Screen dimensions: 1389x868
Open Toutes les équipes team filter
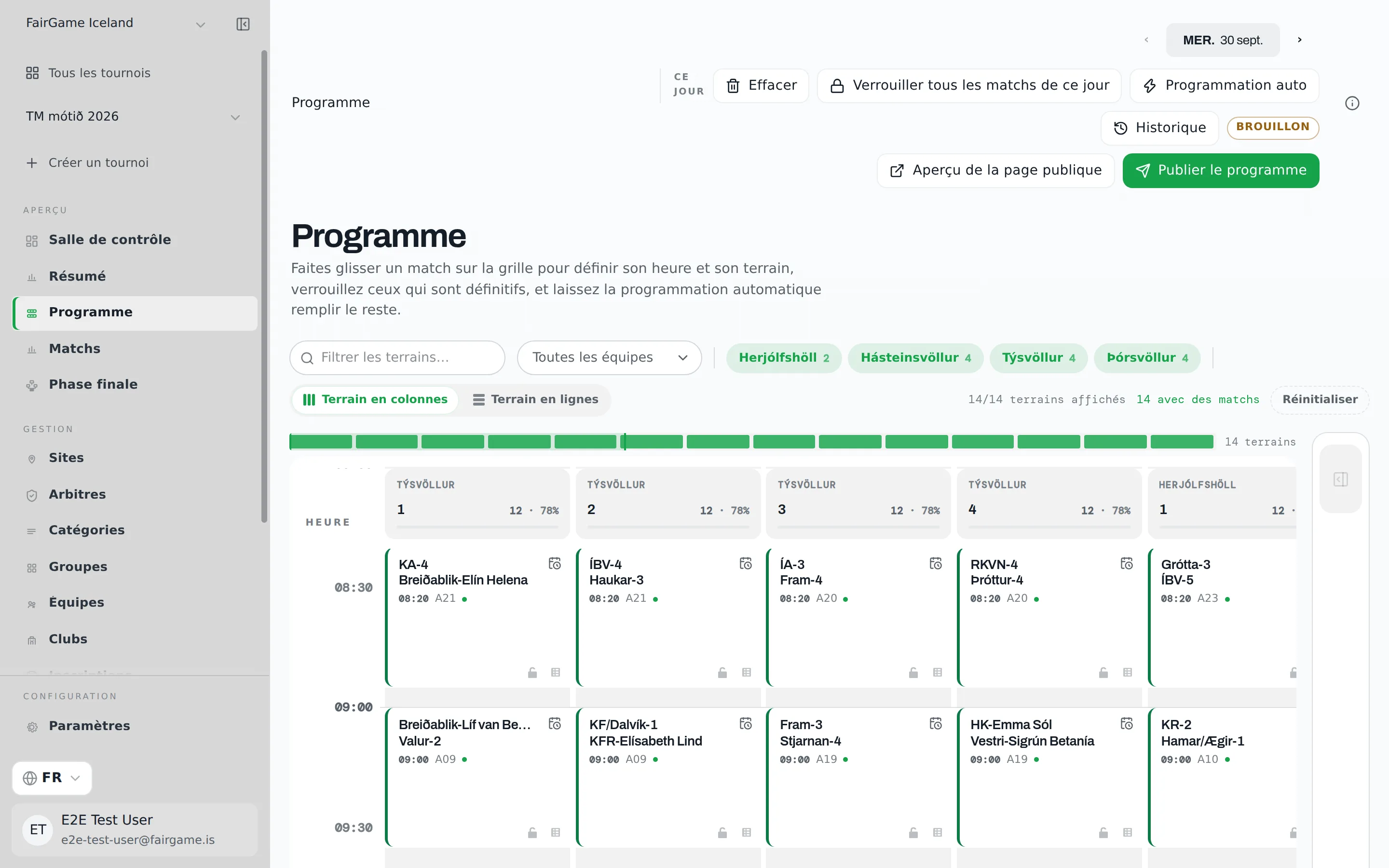pyautogui.click(x=609, y=358)
